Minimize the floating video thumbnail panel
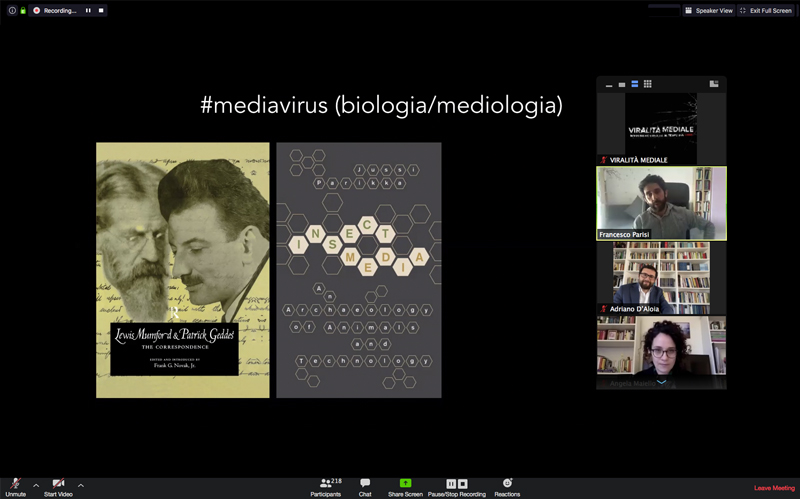800x499 pixels. (x=609, y=85)
